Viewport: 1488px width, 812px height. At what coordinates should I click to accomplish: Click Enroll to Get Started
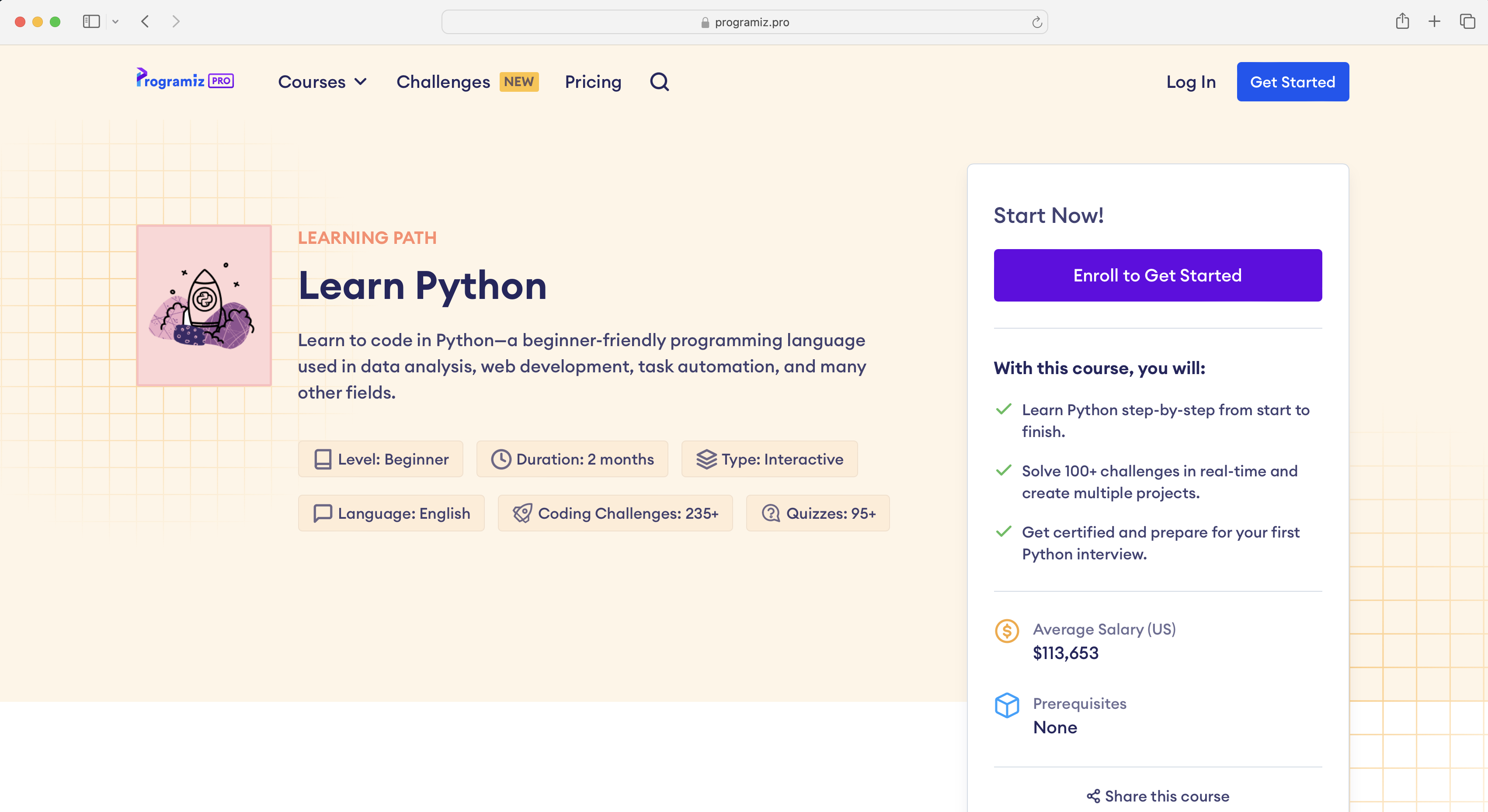click(1157, 275)
